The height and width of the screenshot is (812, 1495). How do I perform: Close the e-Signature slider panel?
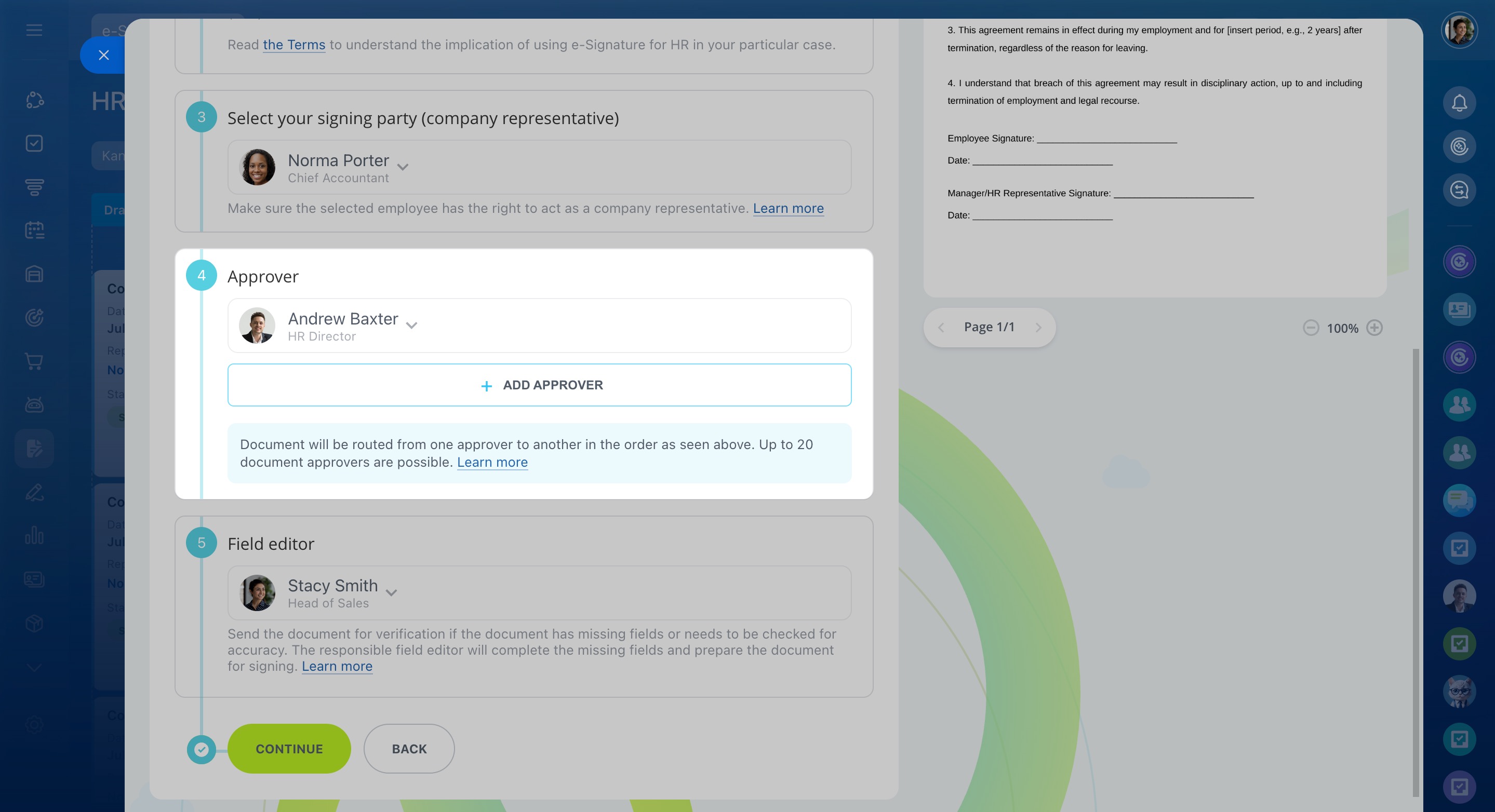pos(103,55)
